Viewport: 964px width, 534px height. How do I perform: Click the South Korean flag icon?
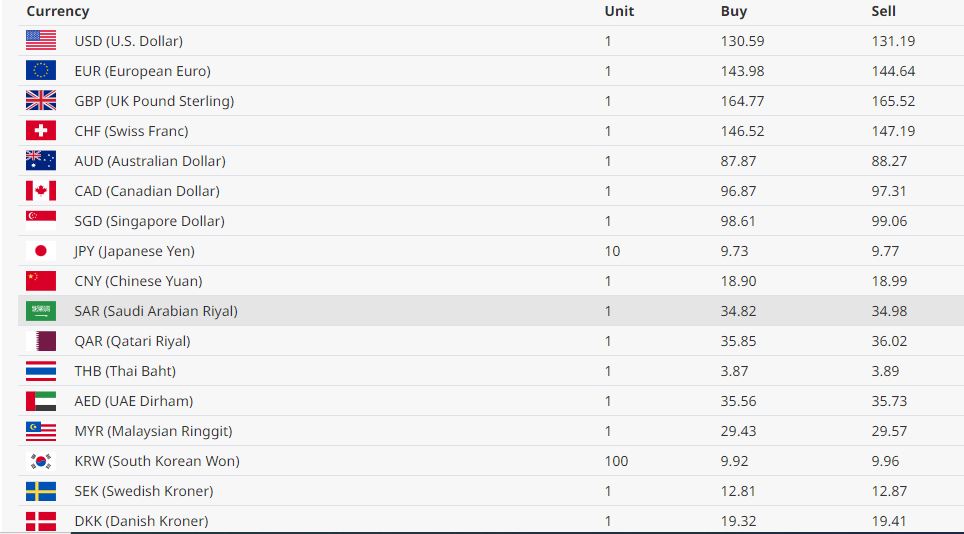41,461
